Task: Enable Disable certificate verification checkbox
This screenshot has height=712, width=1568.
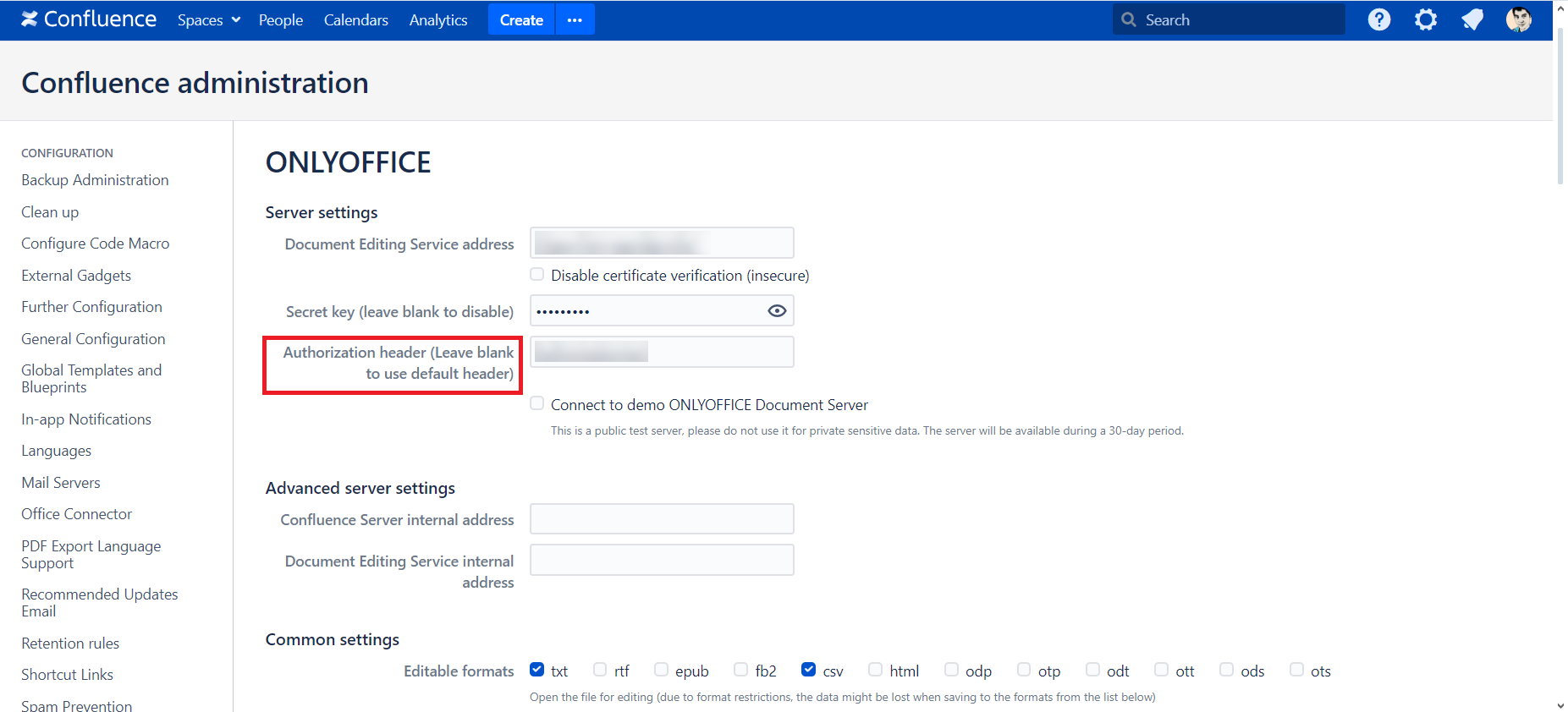Action: pyautogui.click(x=537, y=275)
